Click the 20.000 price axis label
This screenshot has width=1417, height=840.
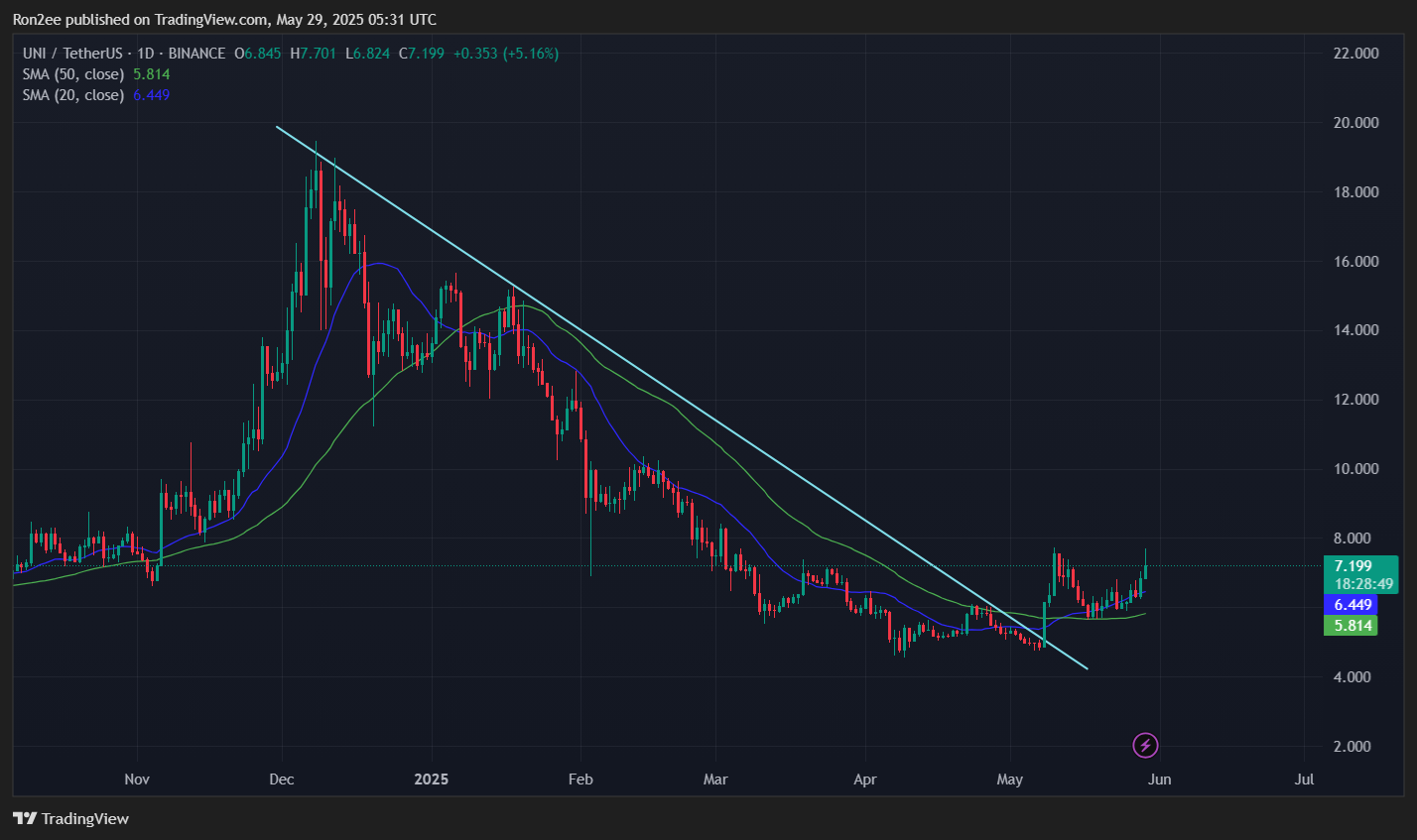(x=1354, y=123)
